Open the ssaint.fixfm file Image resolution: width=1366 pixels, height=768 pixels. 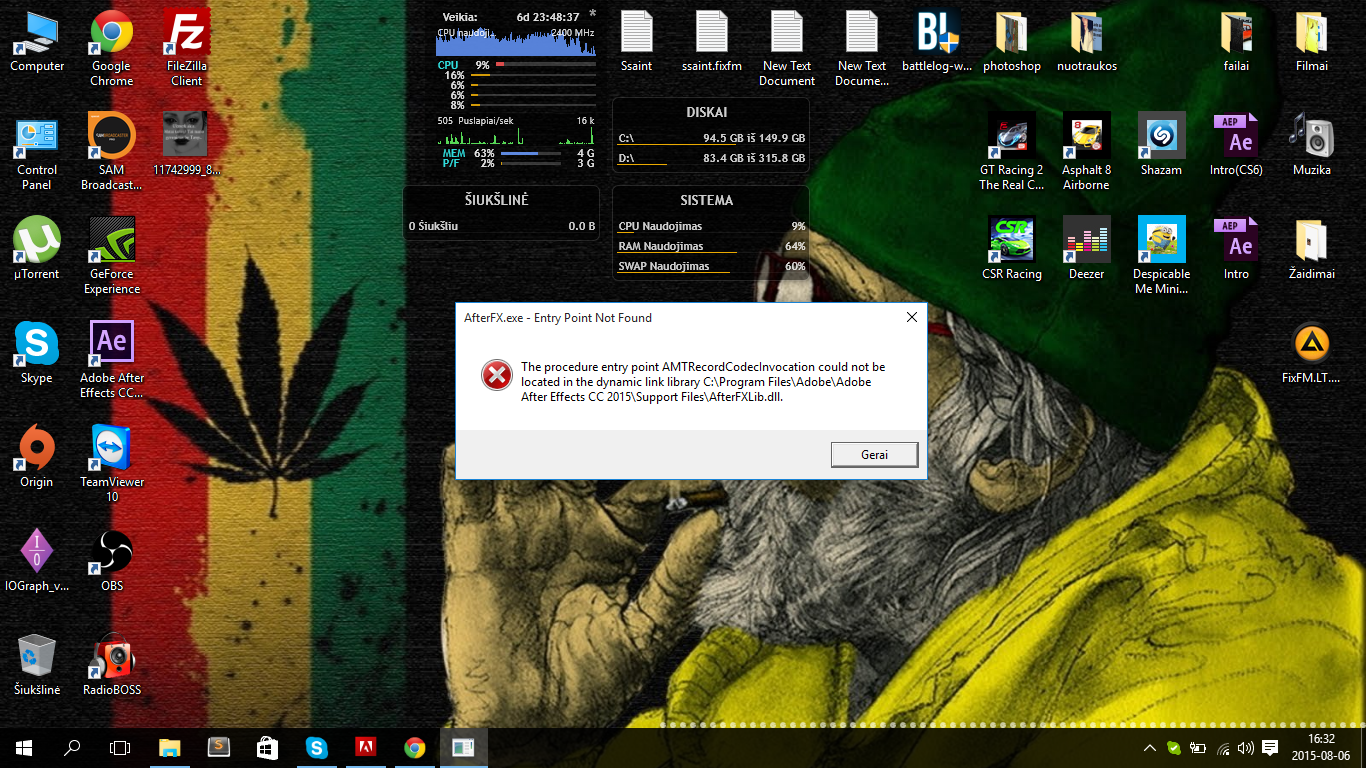point(712,42)
